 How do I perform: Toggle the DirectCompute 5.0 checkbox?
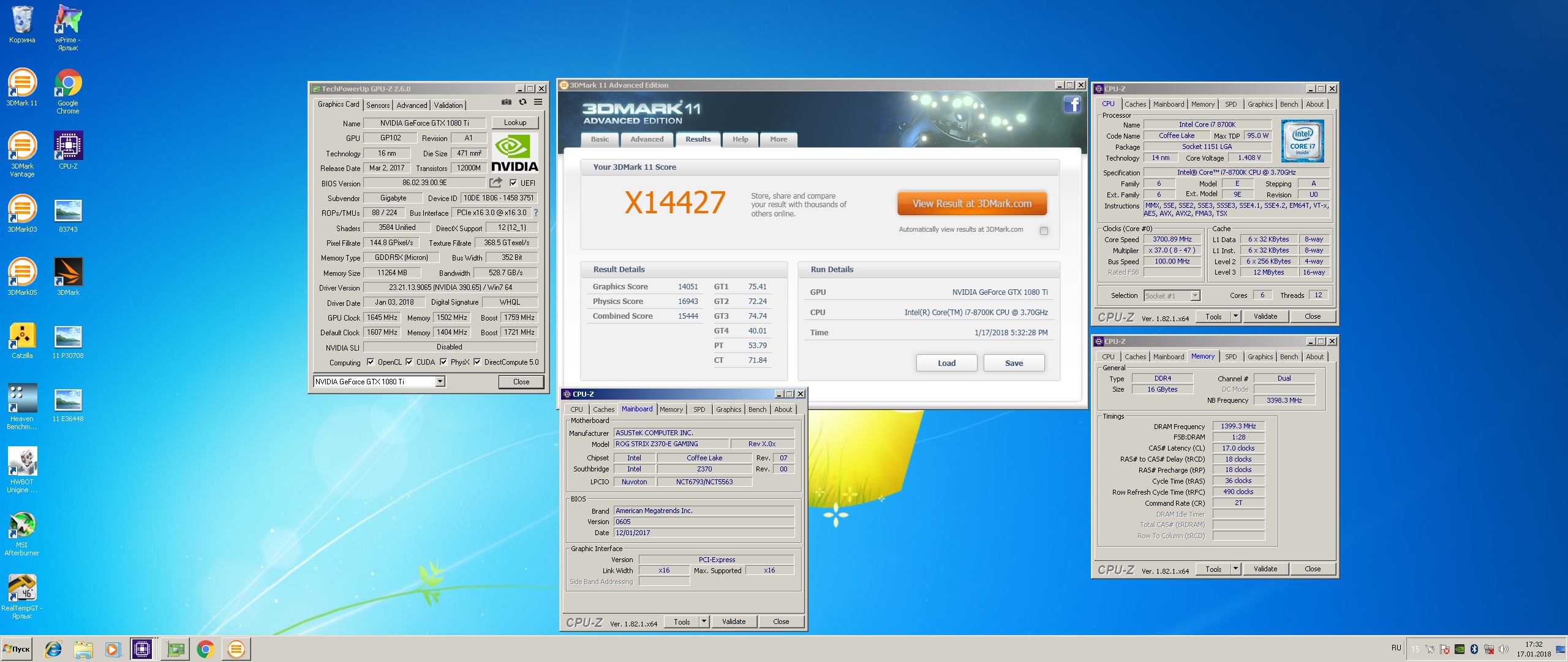(477, 362)
